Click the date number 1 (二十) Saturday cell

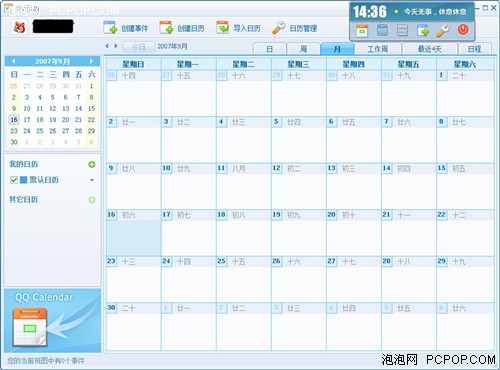[441, 75]
